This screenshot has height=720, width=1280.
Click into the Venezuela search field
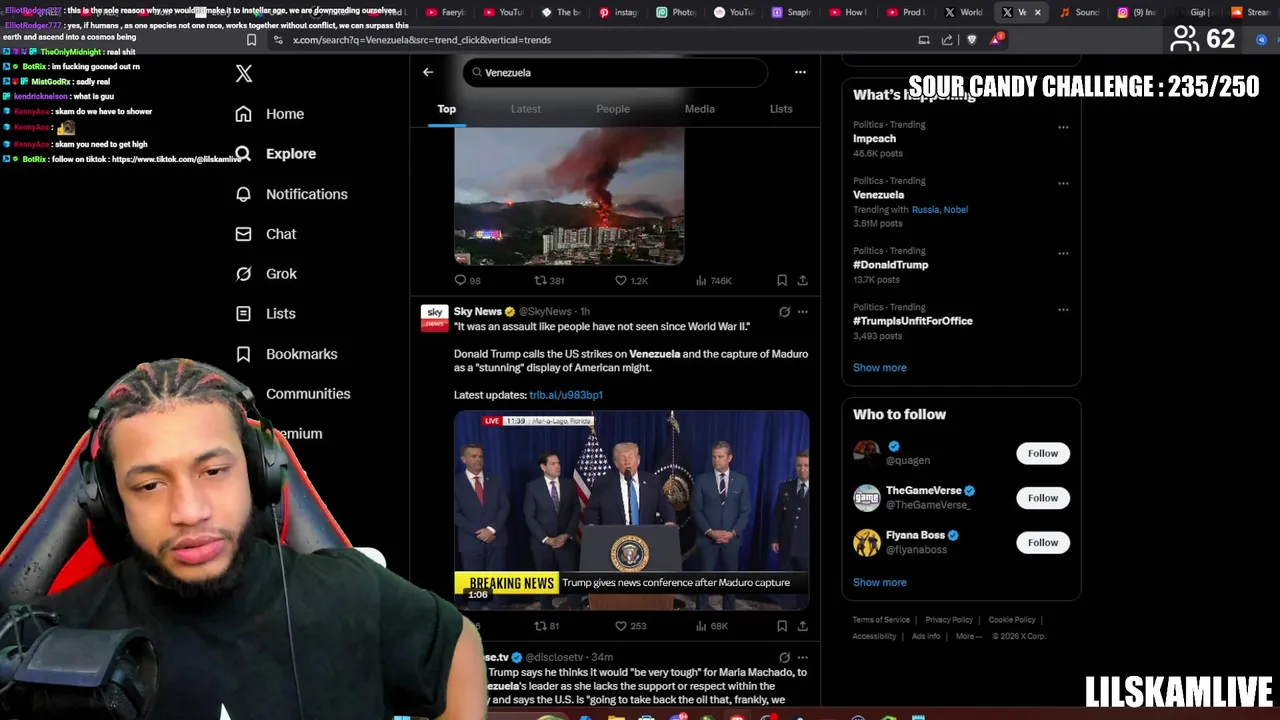(x=615, y=72)
